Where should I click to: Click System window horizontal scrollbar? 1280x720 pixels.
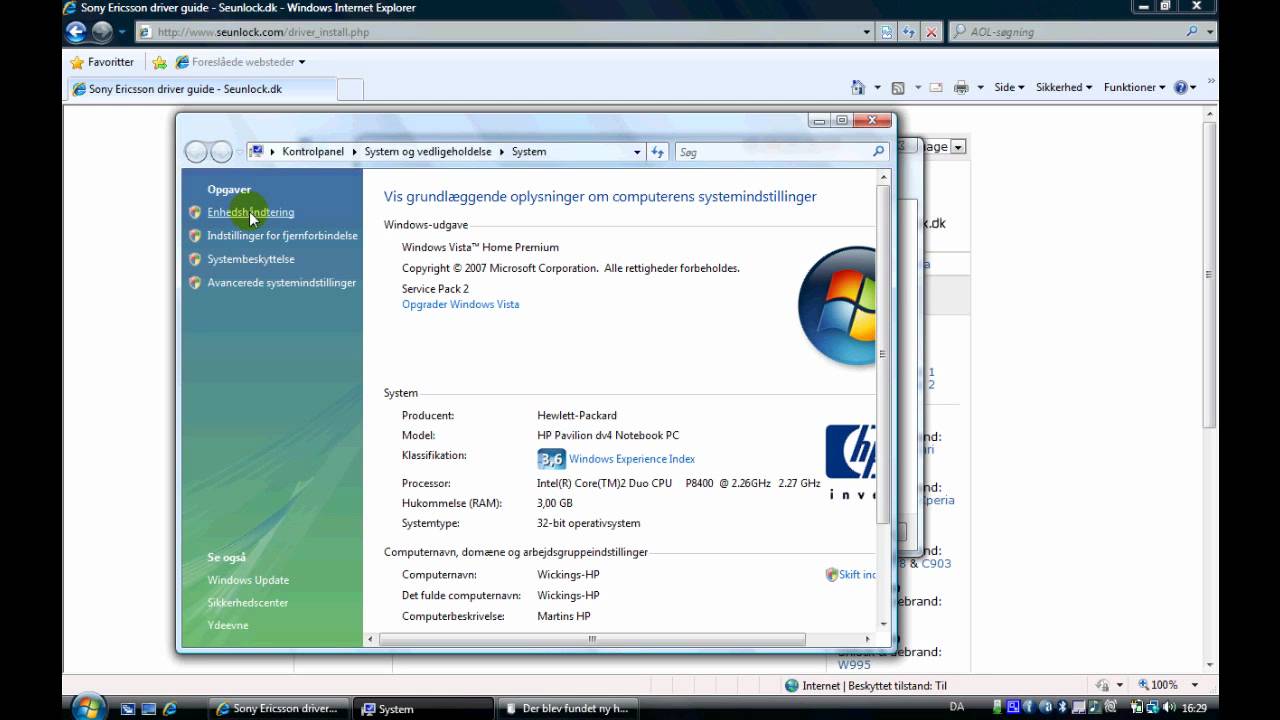pyautogui.click(x=592, y=639)
